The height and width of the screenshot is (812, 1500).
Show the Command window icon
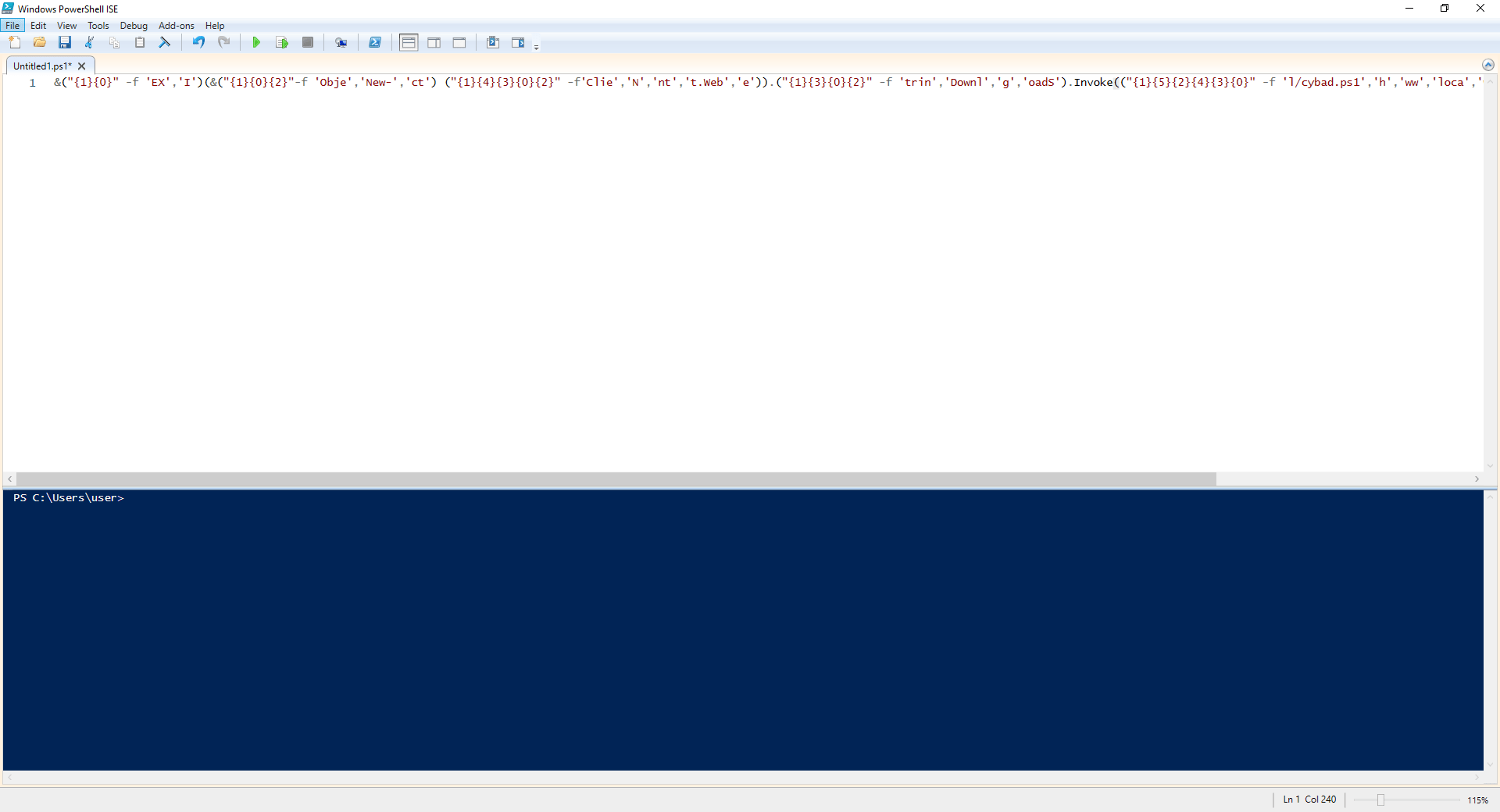[493, 43]
